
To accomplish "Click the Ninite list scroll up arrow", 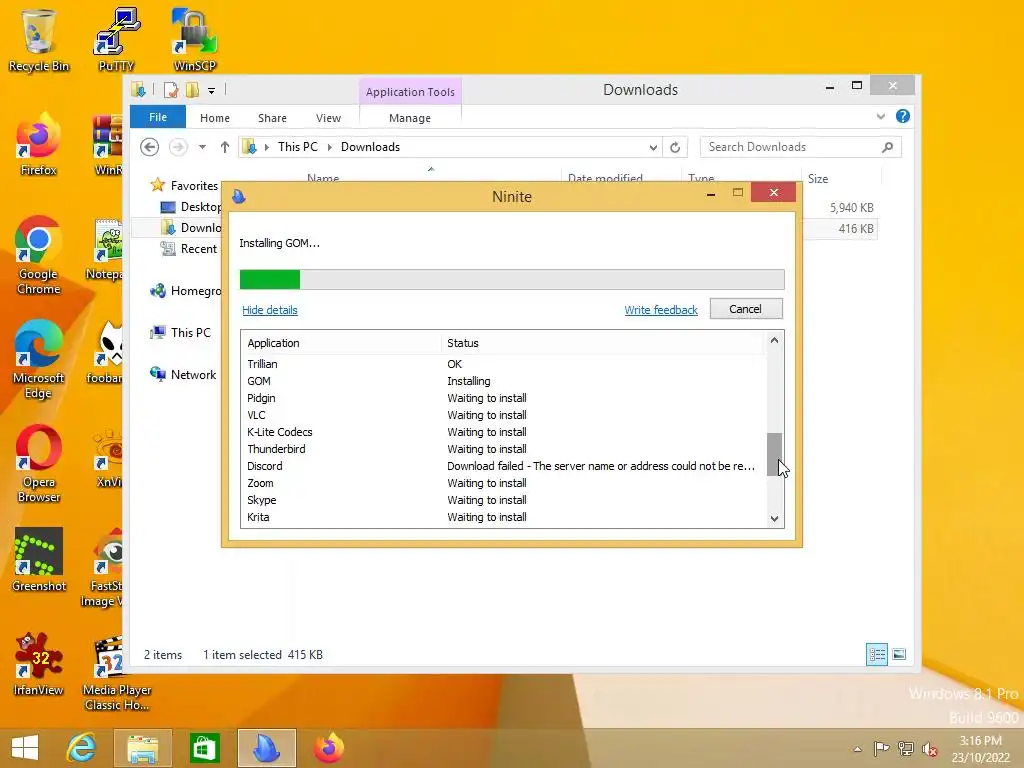I will 774,340.
